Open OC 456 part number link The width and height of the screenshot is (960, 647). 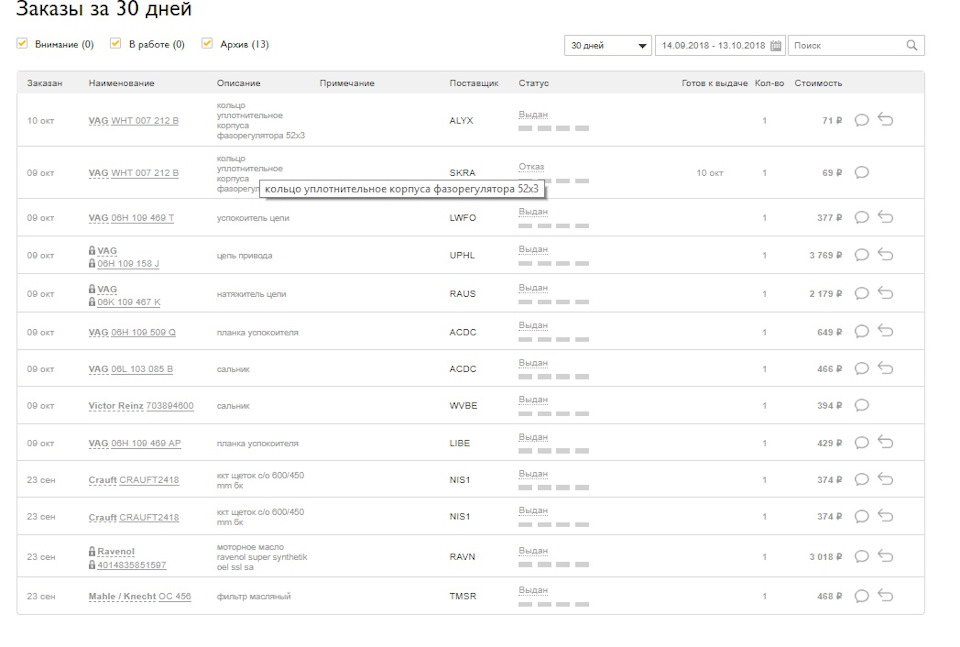(x=174, y=596)
